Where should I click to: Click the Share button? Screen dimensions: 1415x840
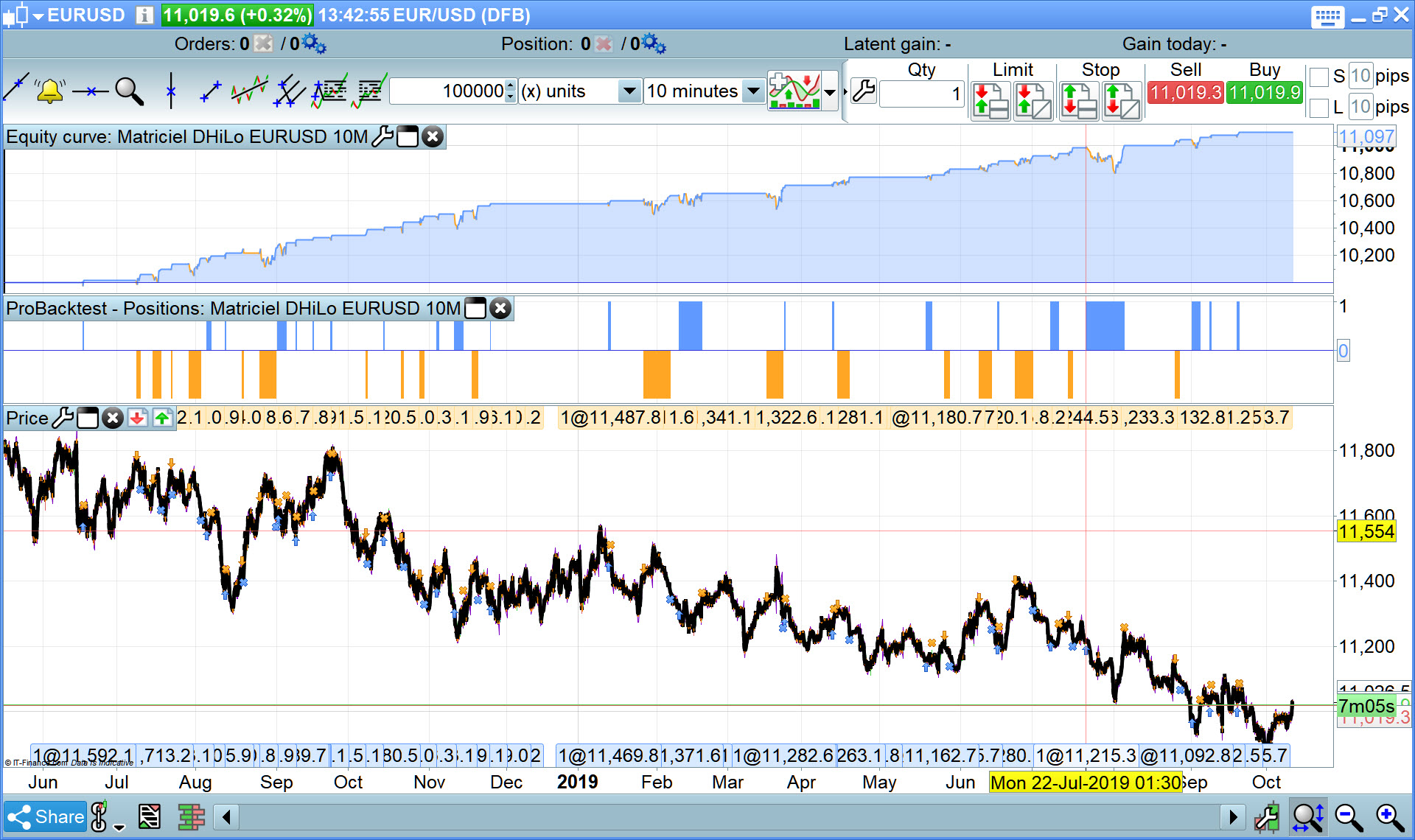click(46, 817)
